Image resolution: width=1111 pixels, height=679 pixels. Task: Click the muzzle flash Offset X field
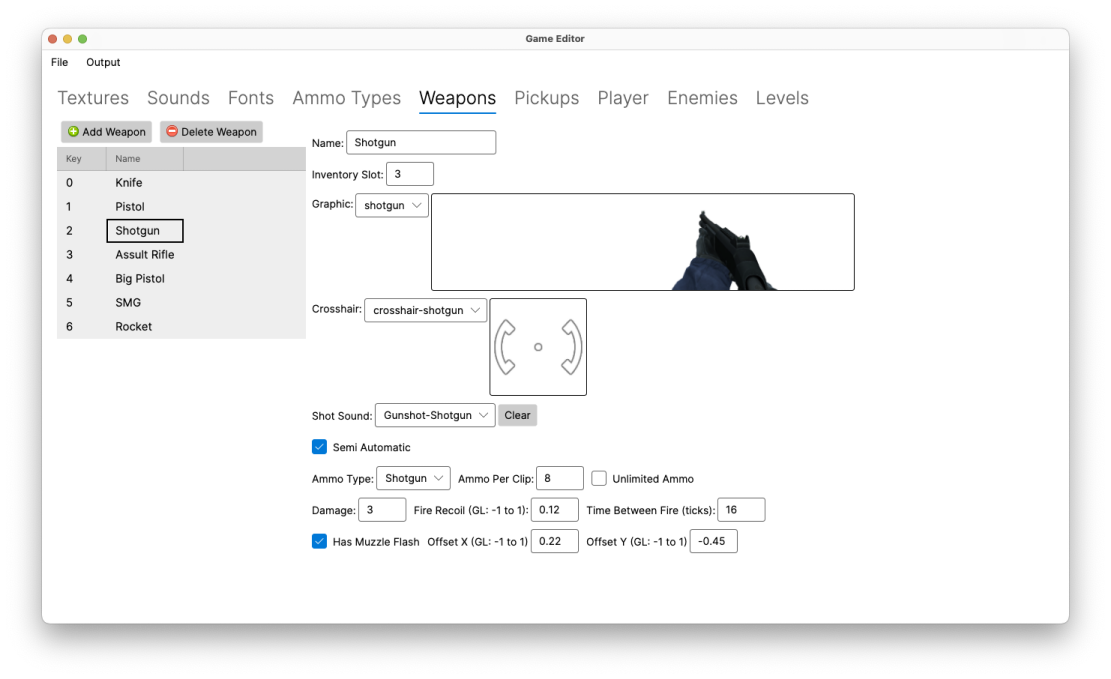(x=555, y=541)
